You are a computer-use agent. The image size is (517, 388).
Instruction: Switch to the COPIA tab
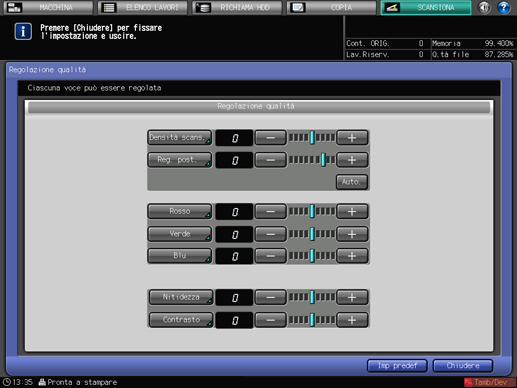(x=332, y=7)
